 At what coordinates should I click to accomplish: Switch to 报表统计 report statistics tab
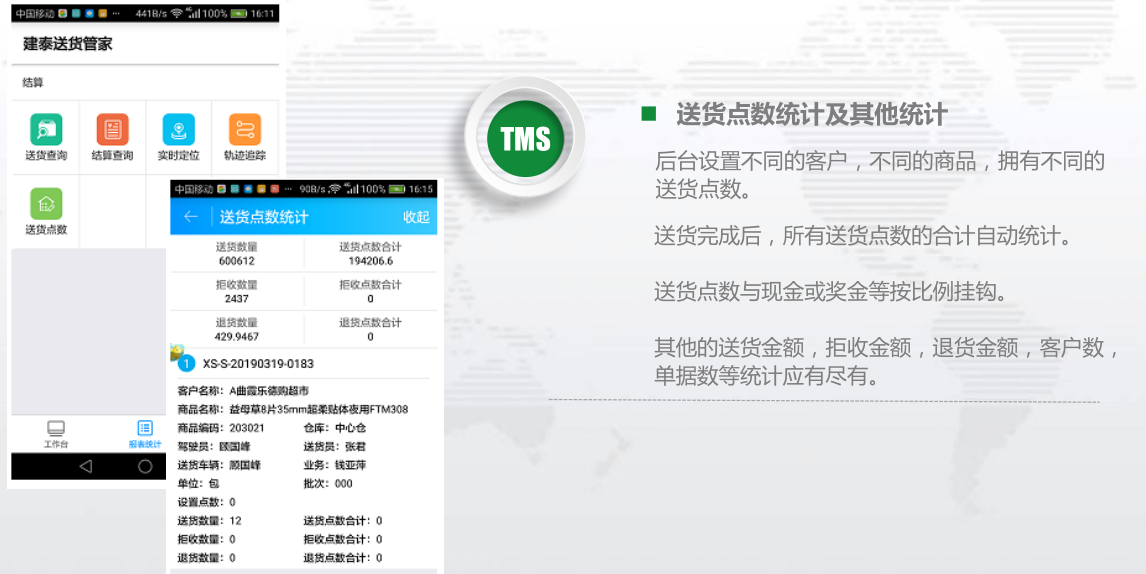tap(145, 434)
